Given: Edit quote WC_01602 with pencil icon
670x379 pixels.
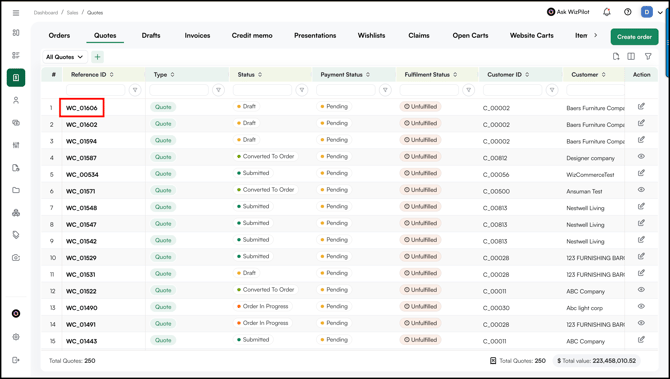Looking at the screenshot, I should tap(641, 123).
